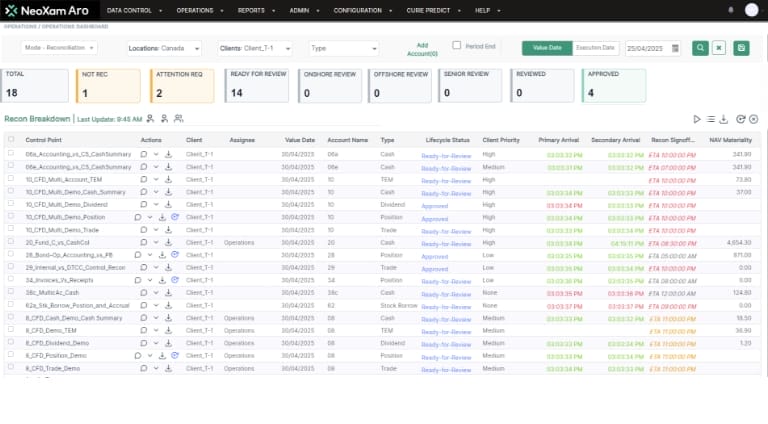The image size is (768, 424).
Task: Open the Locations Canada dropdown
Action: [x=165, y=48]
